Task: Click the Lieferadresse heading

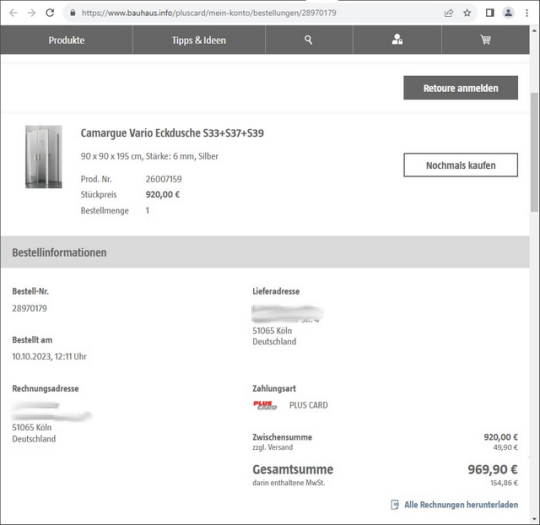Action: tap(276, 291)
